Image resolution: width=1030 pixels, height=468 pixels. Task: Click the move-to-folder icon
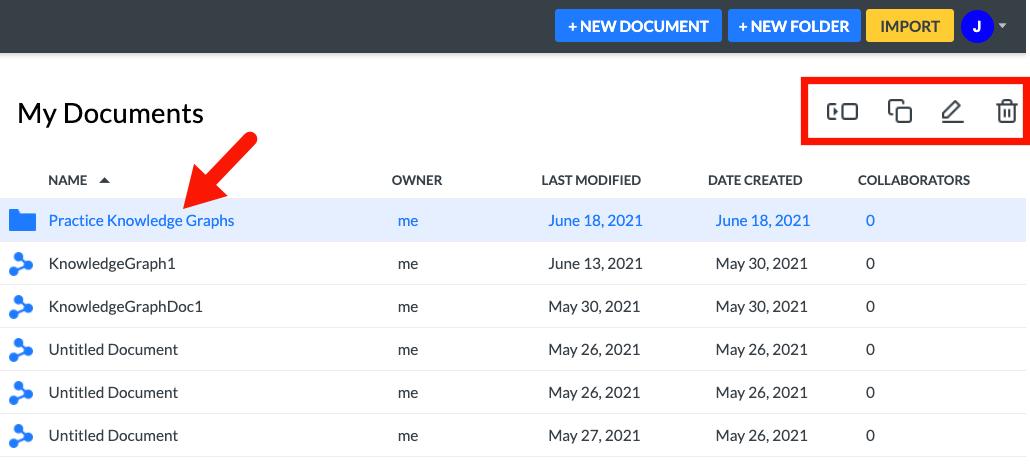click(842, 112)
